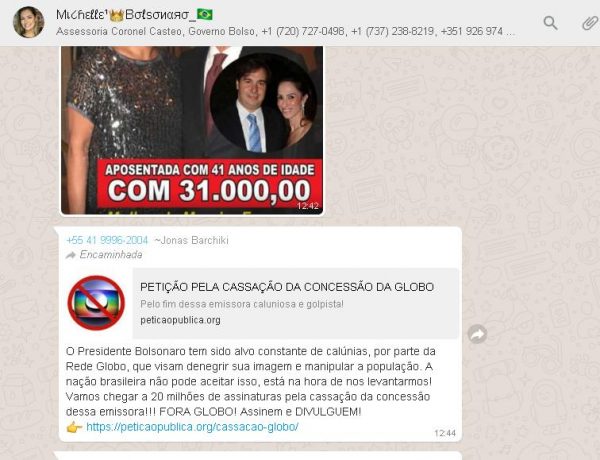
Task: Open the group profile picture
Action: [29, 22]
